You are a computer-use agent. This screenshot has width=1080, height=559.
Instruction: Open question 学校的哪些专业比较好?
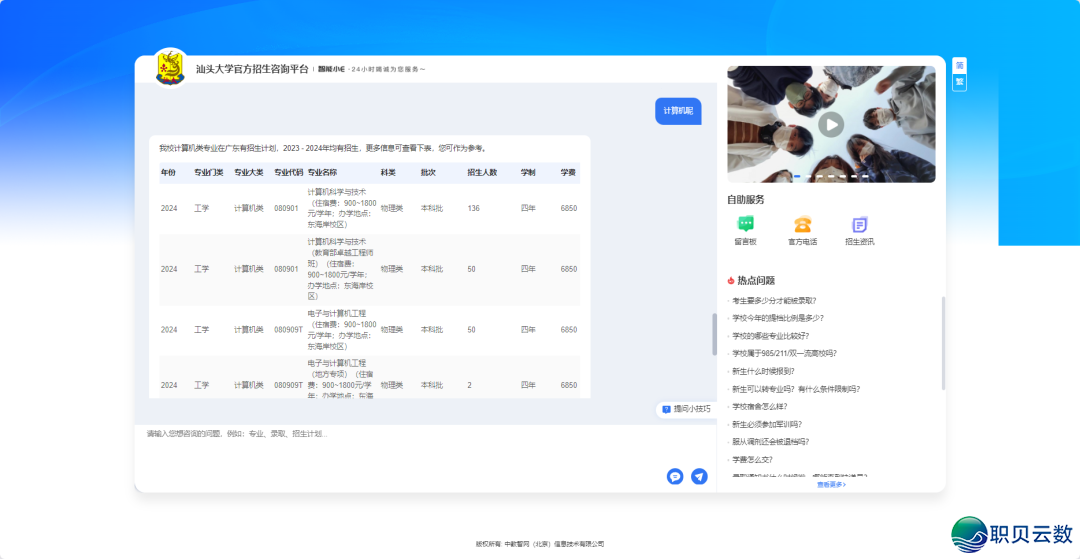click(770, 336)
